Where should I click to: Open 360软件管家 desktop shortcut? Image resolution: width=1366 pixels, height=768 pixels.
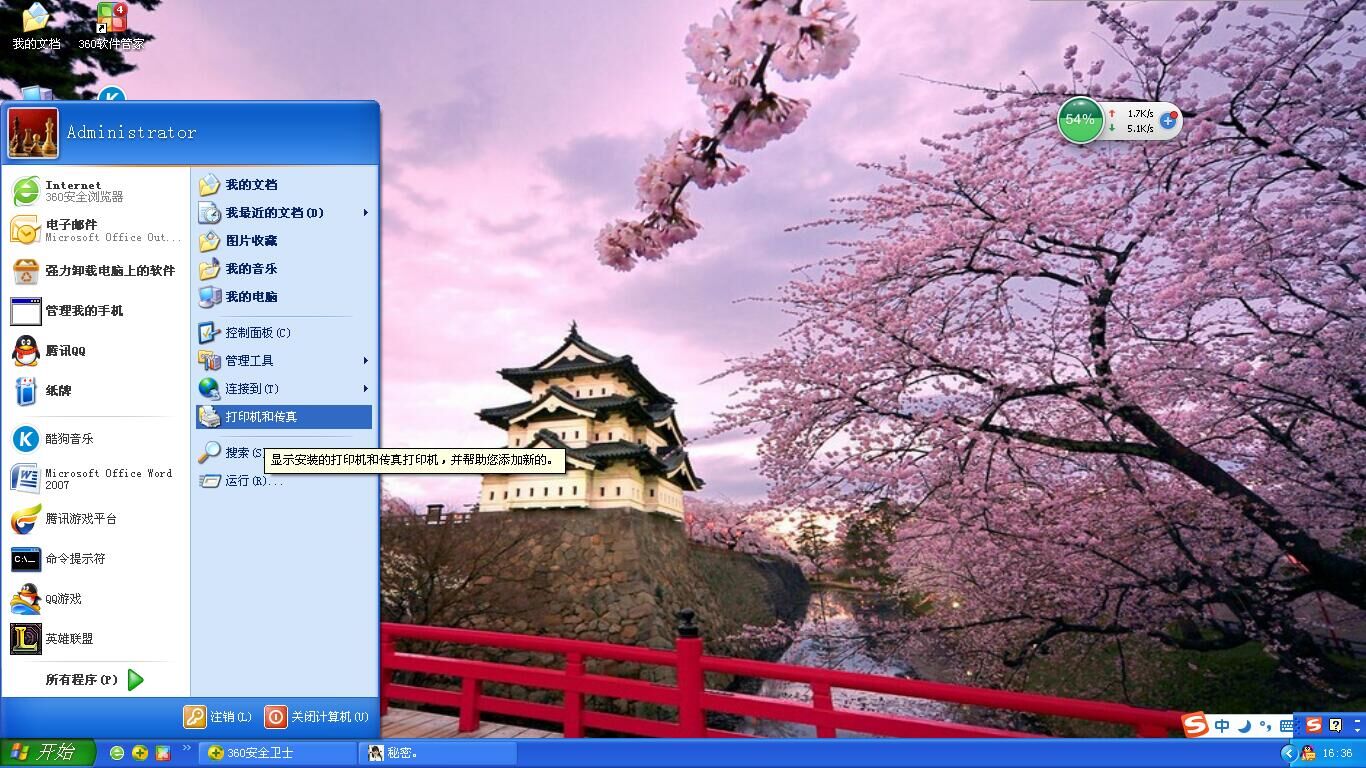click(x=111, y=27)
